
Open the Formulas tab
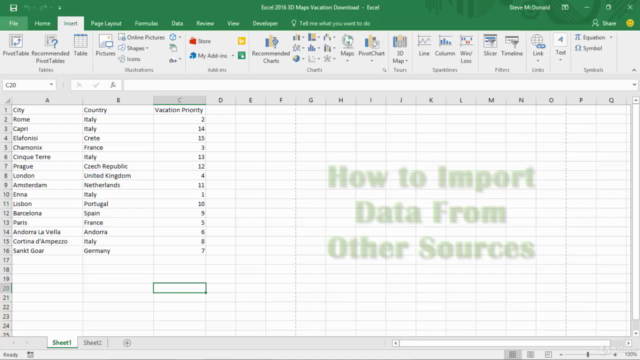click(147, 23)
